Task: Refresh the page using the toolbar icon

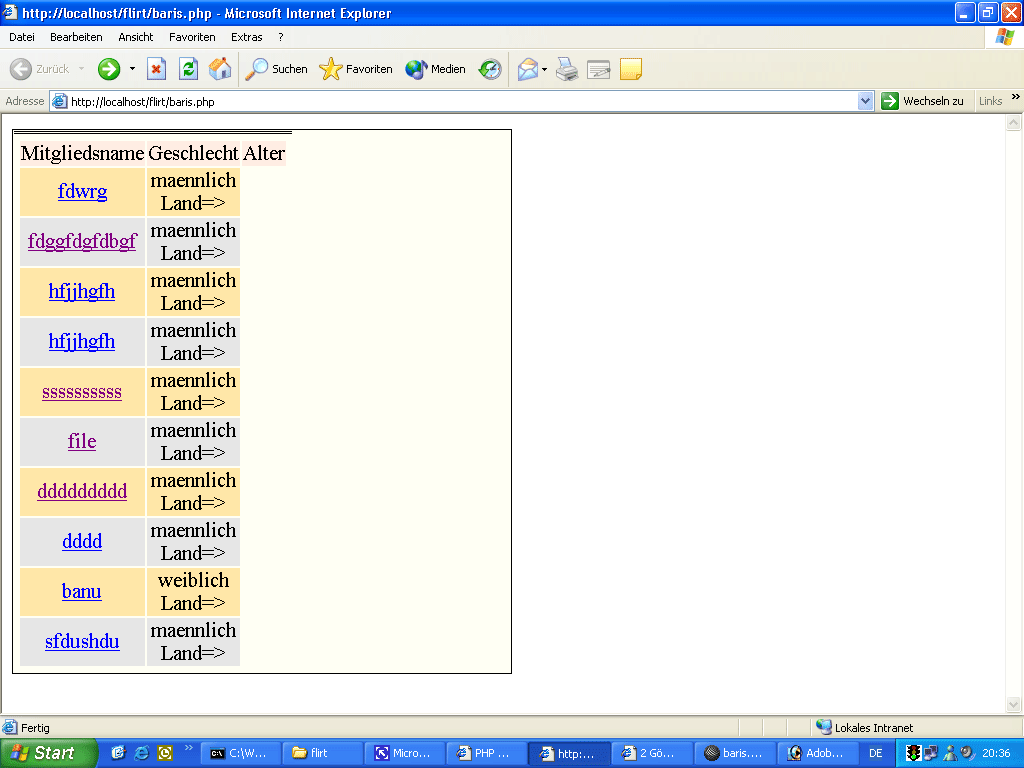Action: tap(188, 69)
